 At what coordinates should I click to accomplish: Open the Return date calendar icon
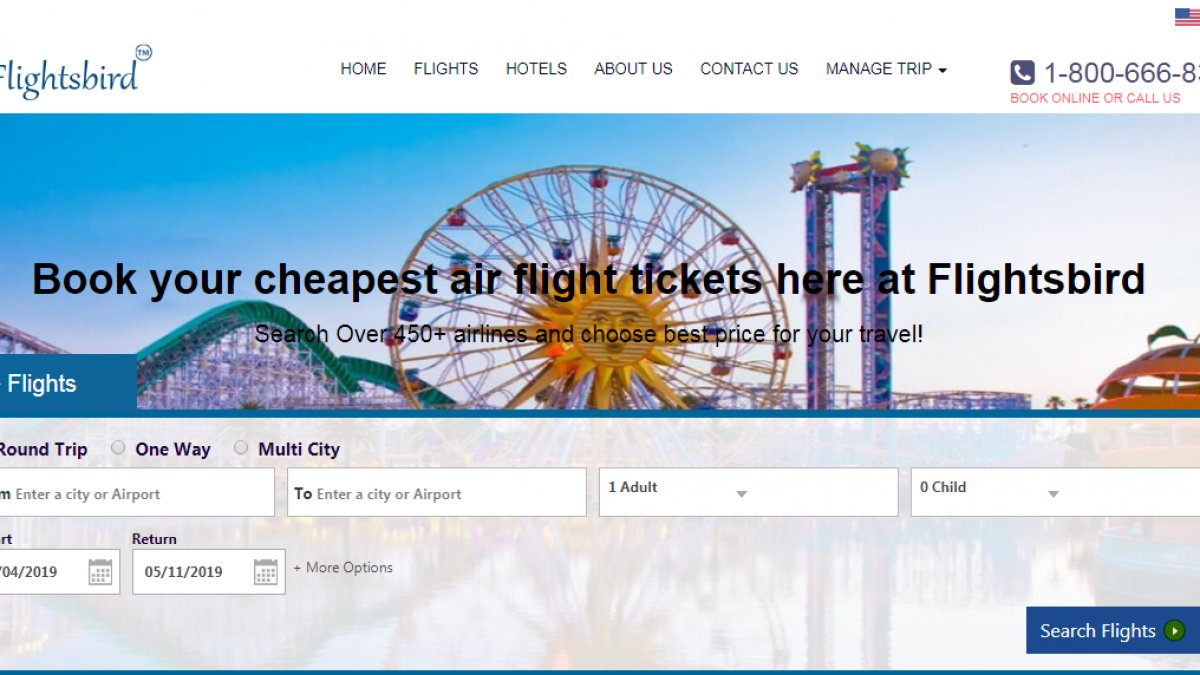coord(265,572)
